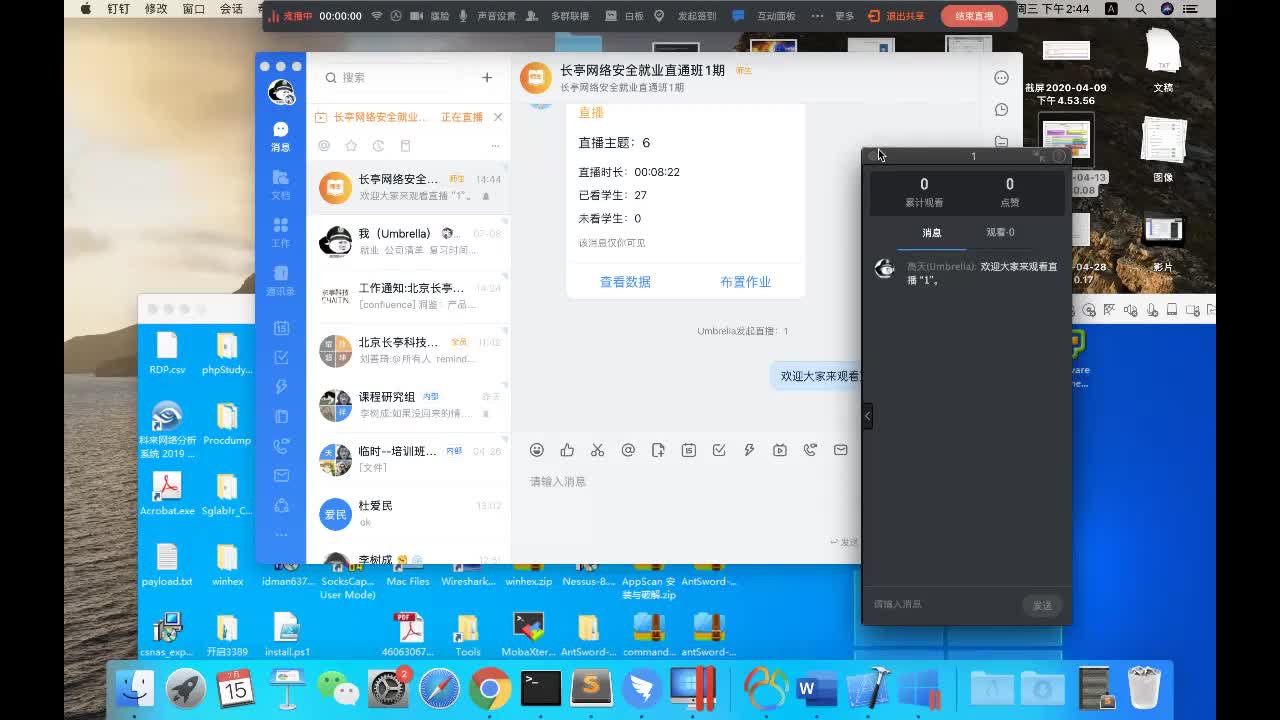Image resolution: width=1280 pixels, height=720 pixels.
Task: Open the 杜爱民 conversation
Action: [x=408, y=513]
